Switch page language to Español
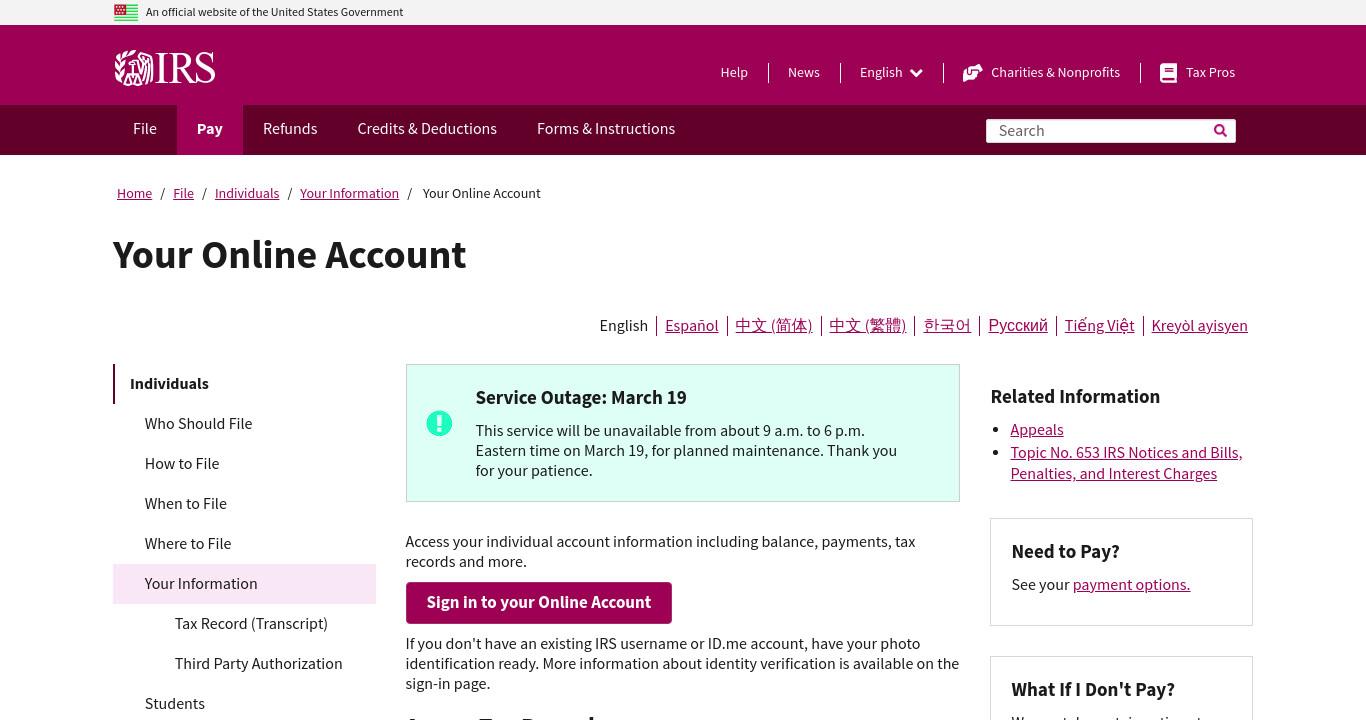Image resolution: width=1366 pixels, height=720 pixels. tap(692, 326)
